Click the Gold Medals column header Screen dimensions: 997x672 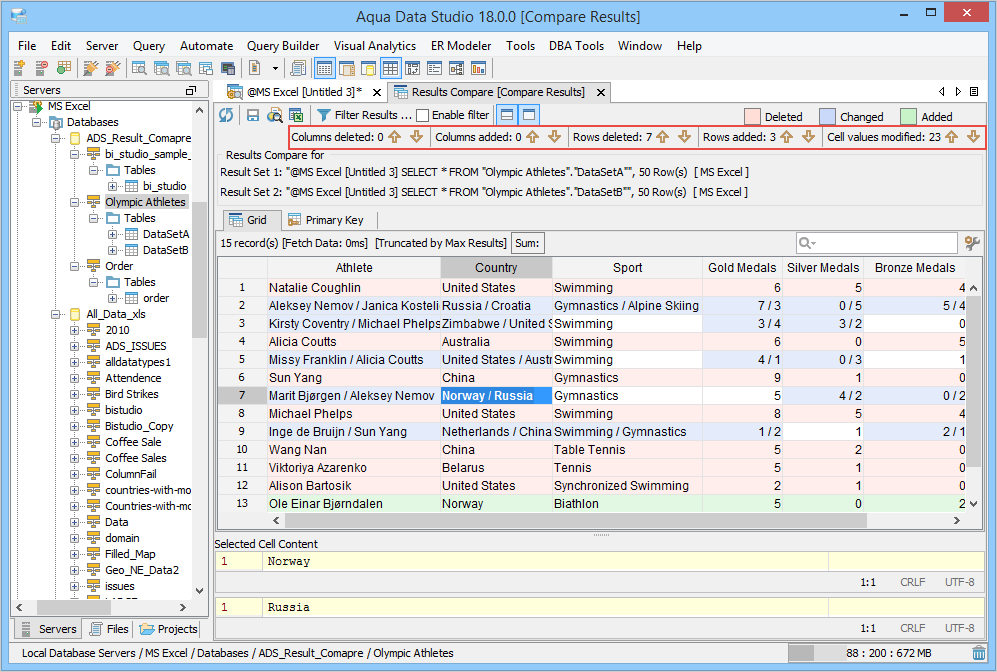tap(742, 268)
